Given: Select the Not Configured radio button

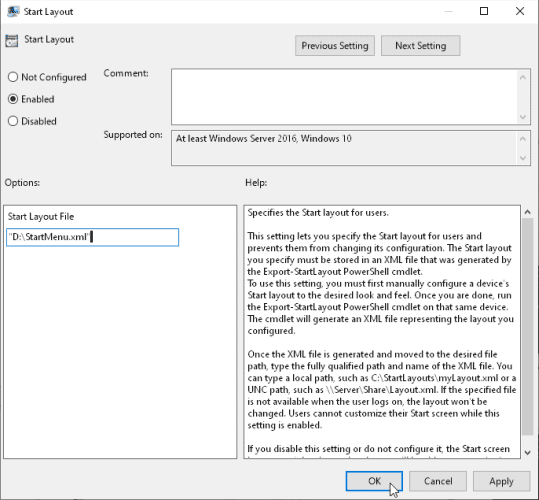Looking at the screenshot, I should click(x=13, y=77).
